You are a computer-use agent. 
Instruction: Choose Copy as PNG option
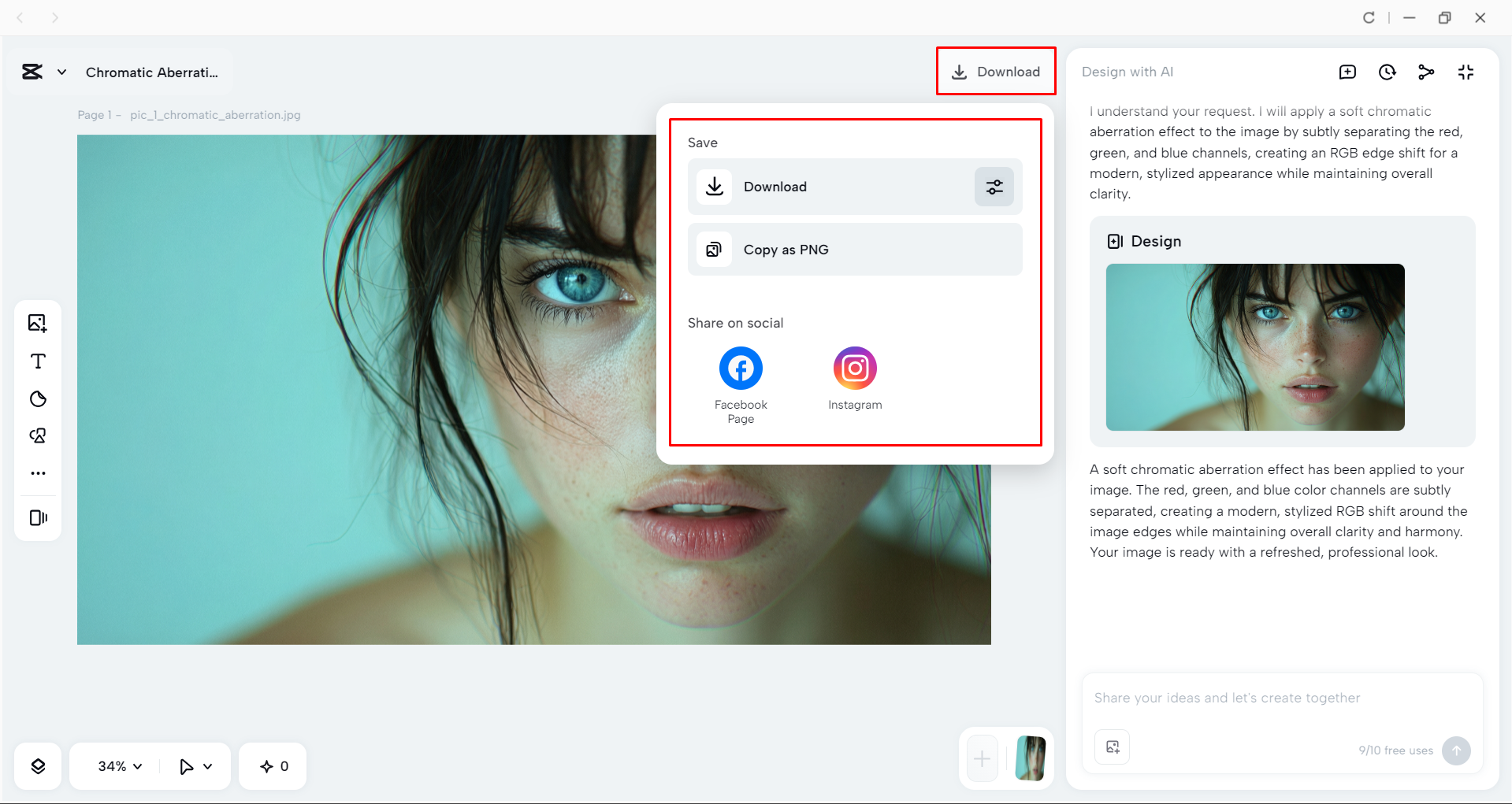tap(855, 250)
